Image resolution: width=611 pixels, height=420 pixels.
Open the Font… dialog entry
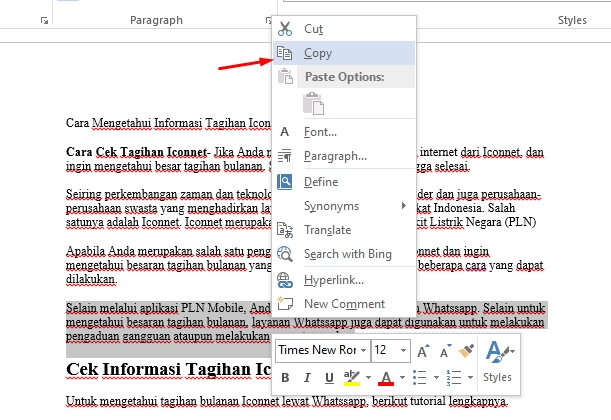(x=344, y=132)
